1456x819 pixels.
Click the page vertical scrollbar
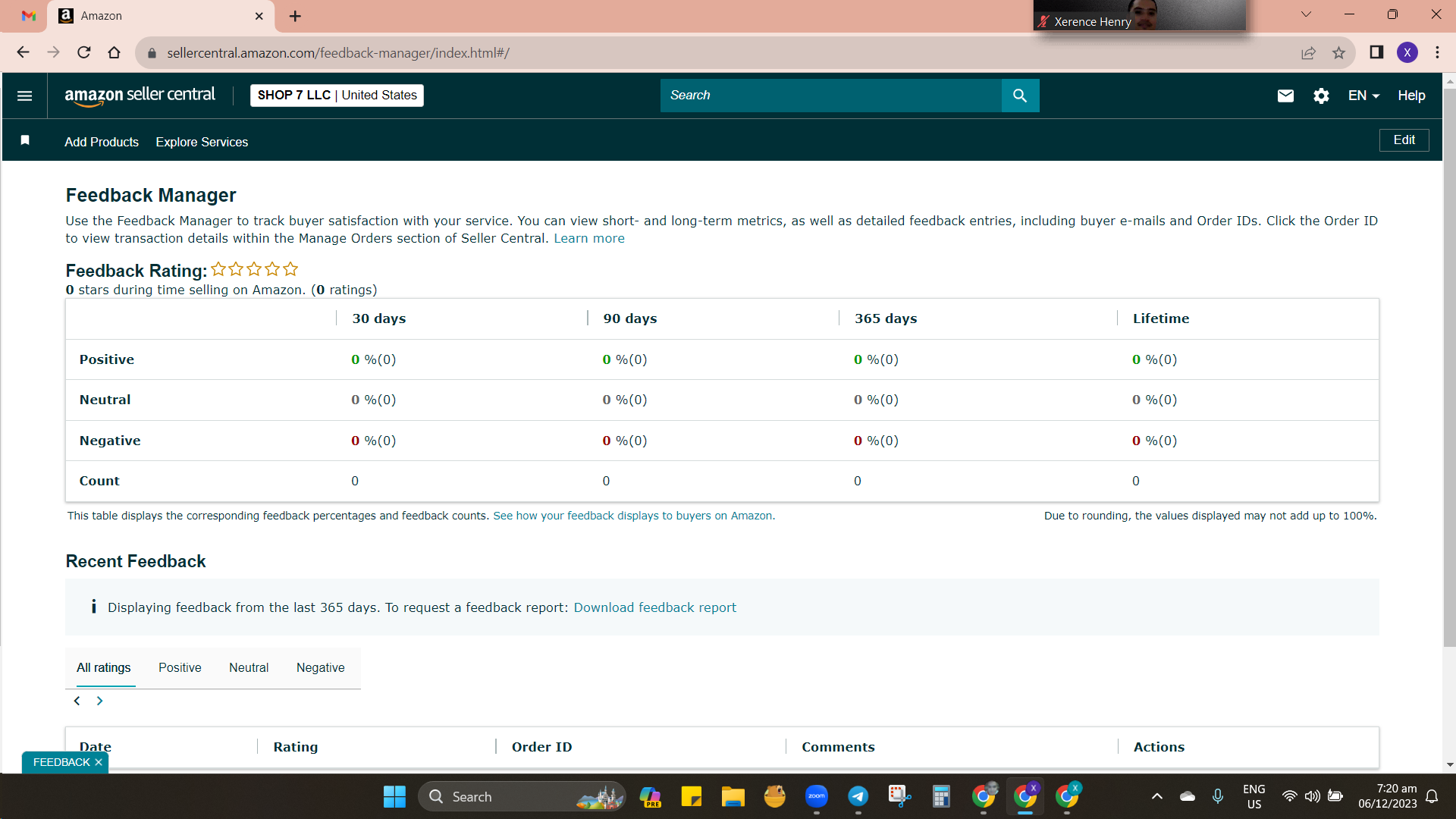1449,368
